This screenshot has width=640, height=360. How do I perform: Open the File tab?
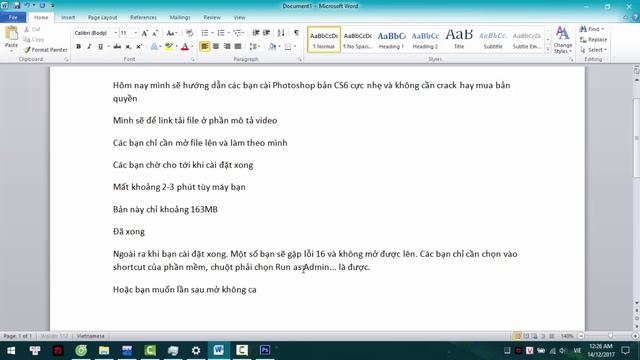click(x=13, y=18)
